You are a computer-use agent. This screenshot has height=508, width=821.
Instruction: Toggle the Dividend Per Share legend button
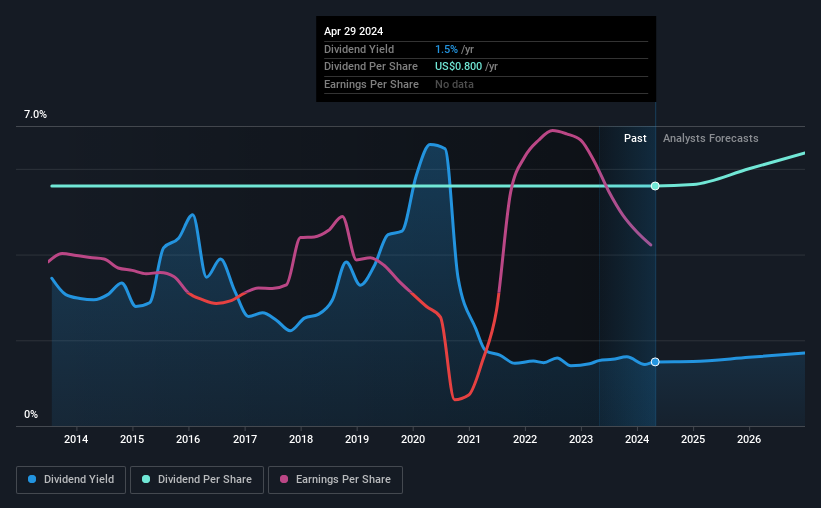click(x=197, y=480)
